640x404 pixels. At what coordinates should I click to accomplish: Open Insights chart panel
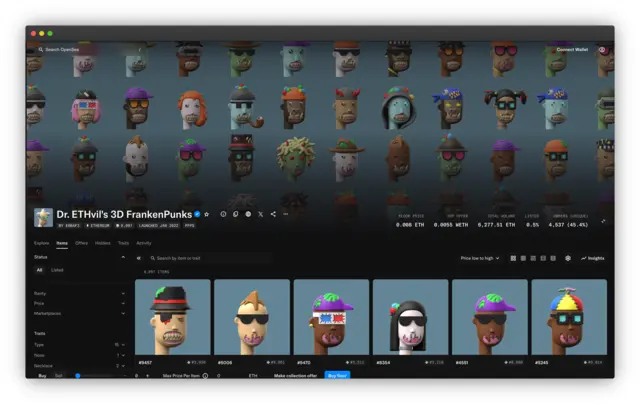pos(593,258)
